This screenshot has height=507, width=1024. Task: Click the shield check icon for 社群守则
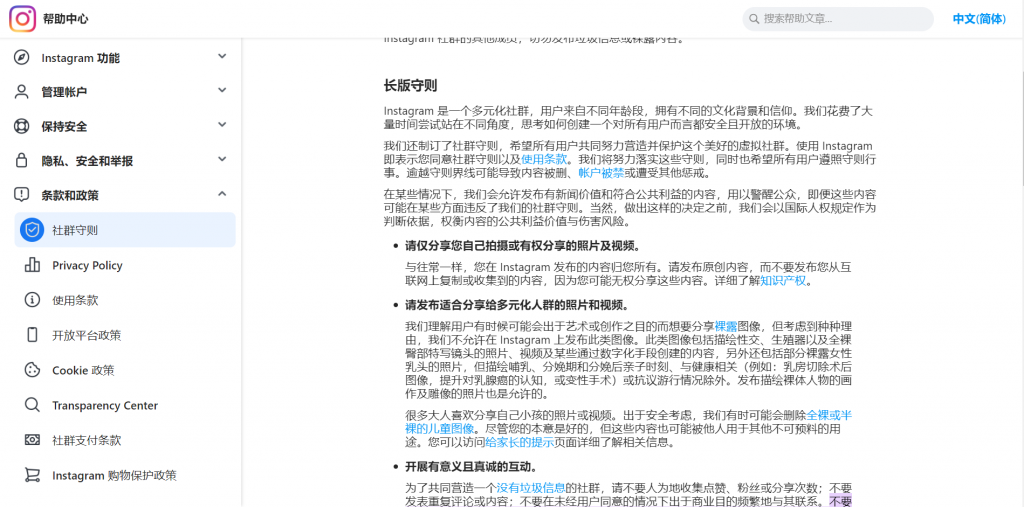[x=31, y=230]
